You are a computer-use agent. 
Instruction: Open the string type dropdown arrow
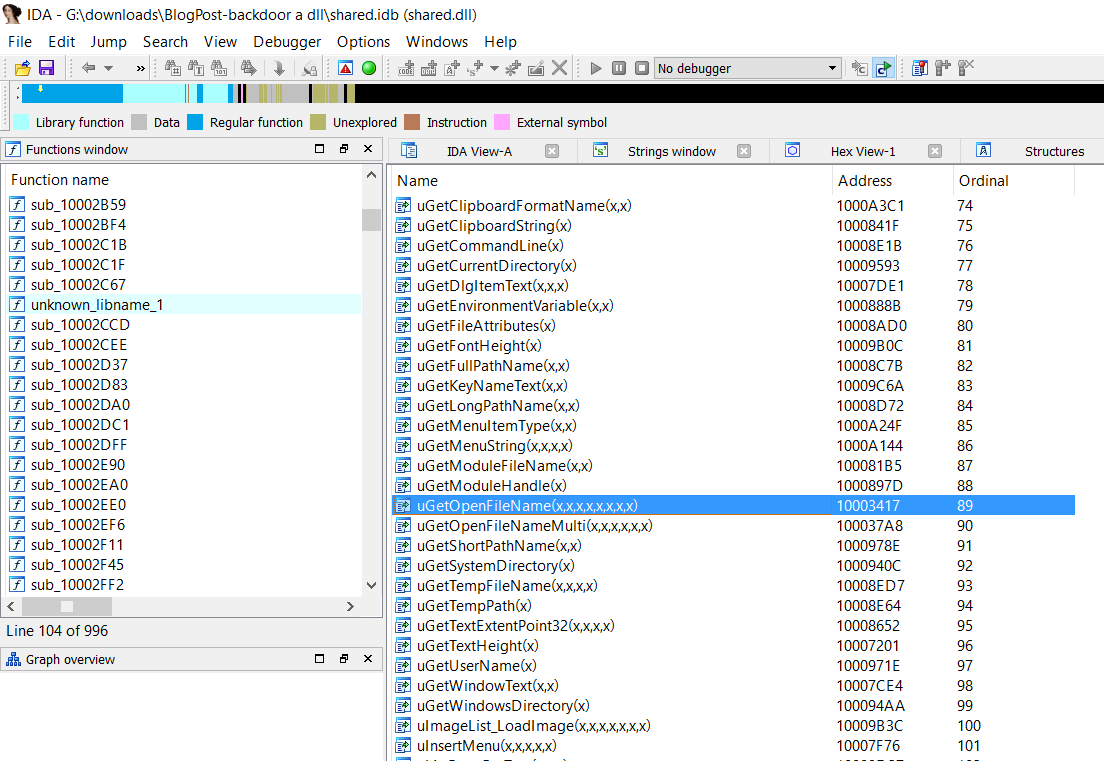pyautogui.click(x=494, y=68)
